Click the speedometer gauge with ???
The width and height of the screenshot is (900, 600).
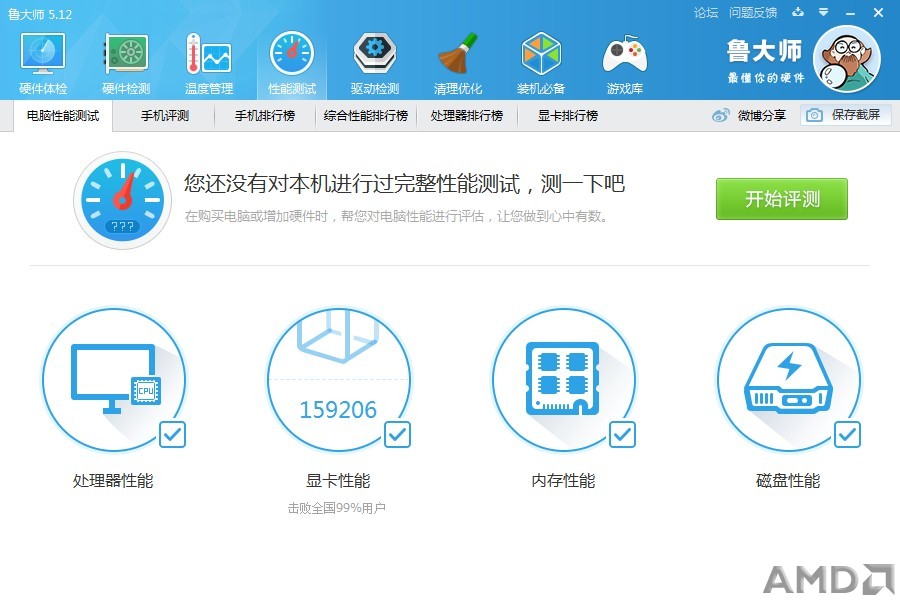(x=123, y=200)
